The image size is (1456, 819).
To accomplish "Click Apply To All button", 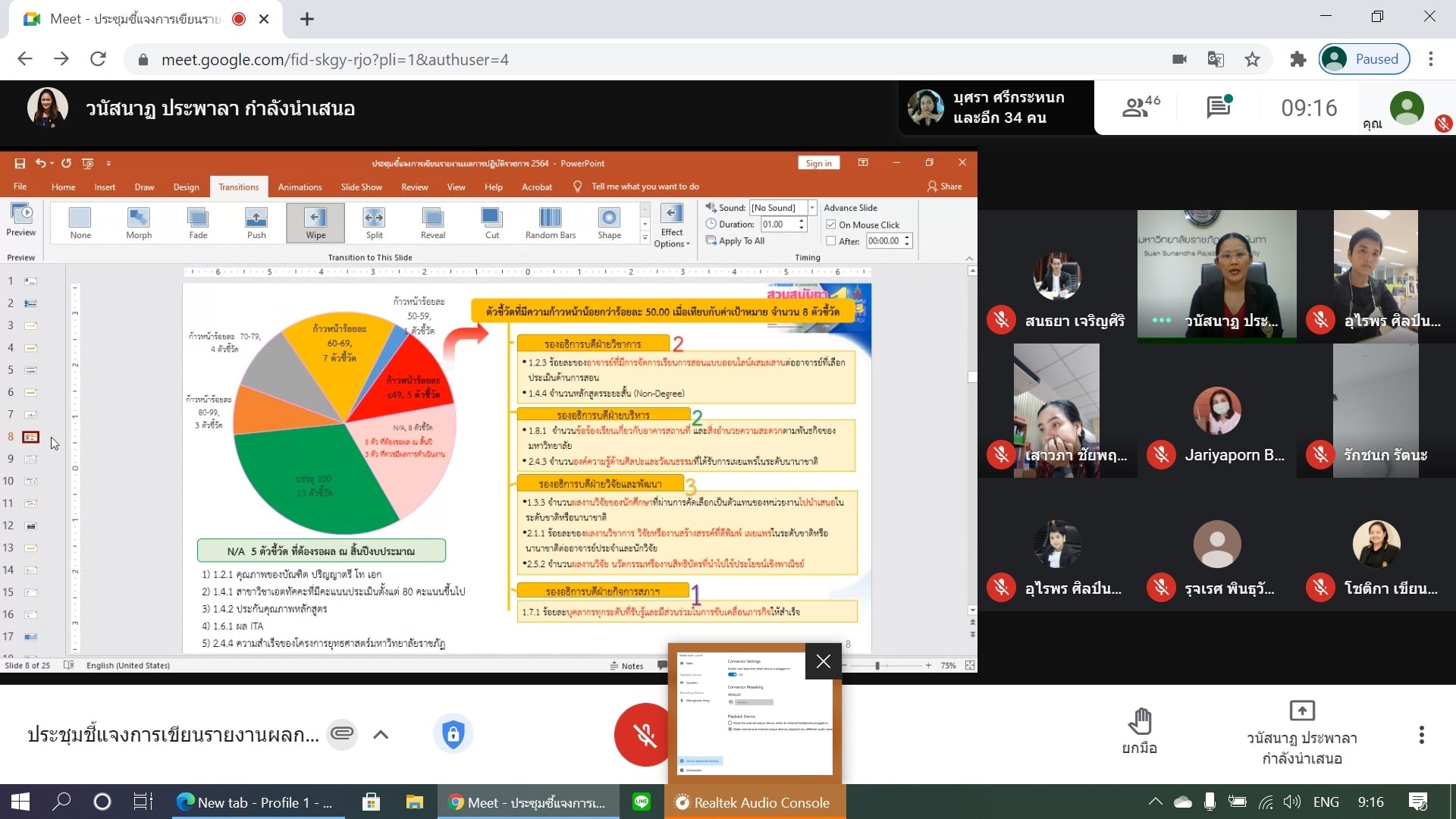I will tap(735, 241).
